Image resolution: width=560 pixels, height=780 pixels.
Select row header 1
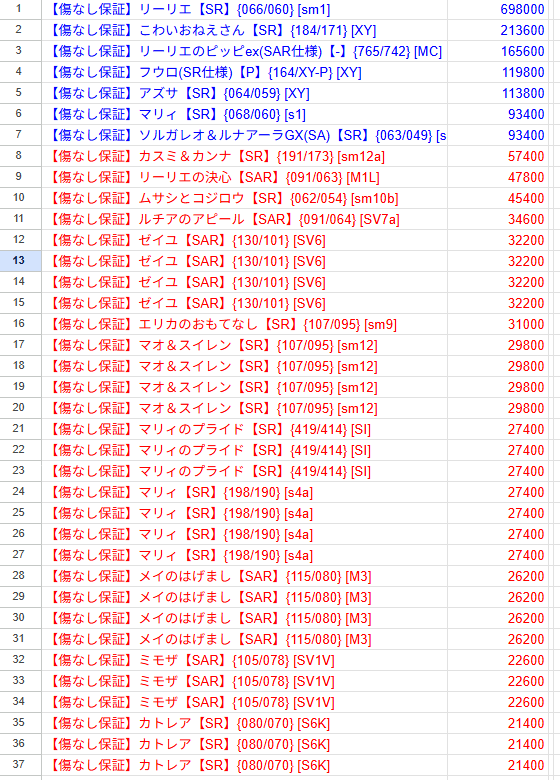point(20,8)
